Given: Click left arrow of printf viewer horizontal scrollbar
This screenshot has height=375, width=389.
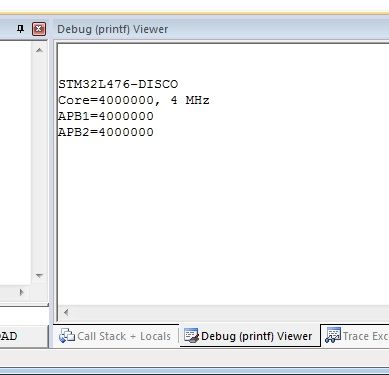Looking at the screenshot, I should click(66, 312).
